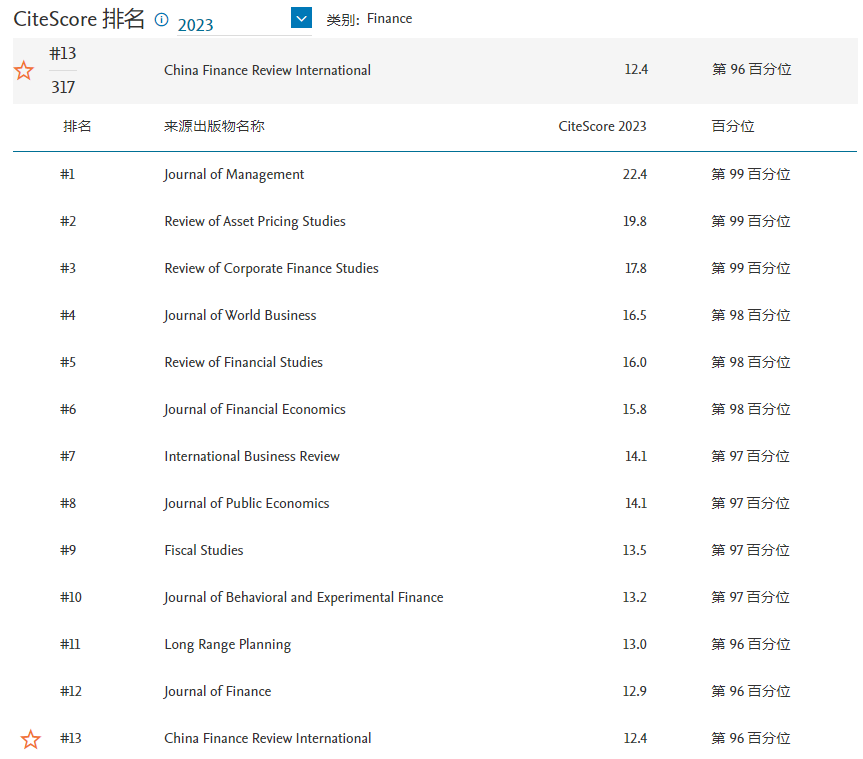Select Long Range Planning journal
Image resolution: width=863 pixels, height=759 pixels.
coord(227,644)
